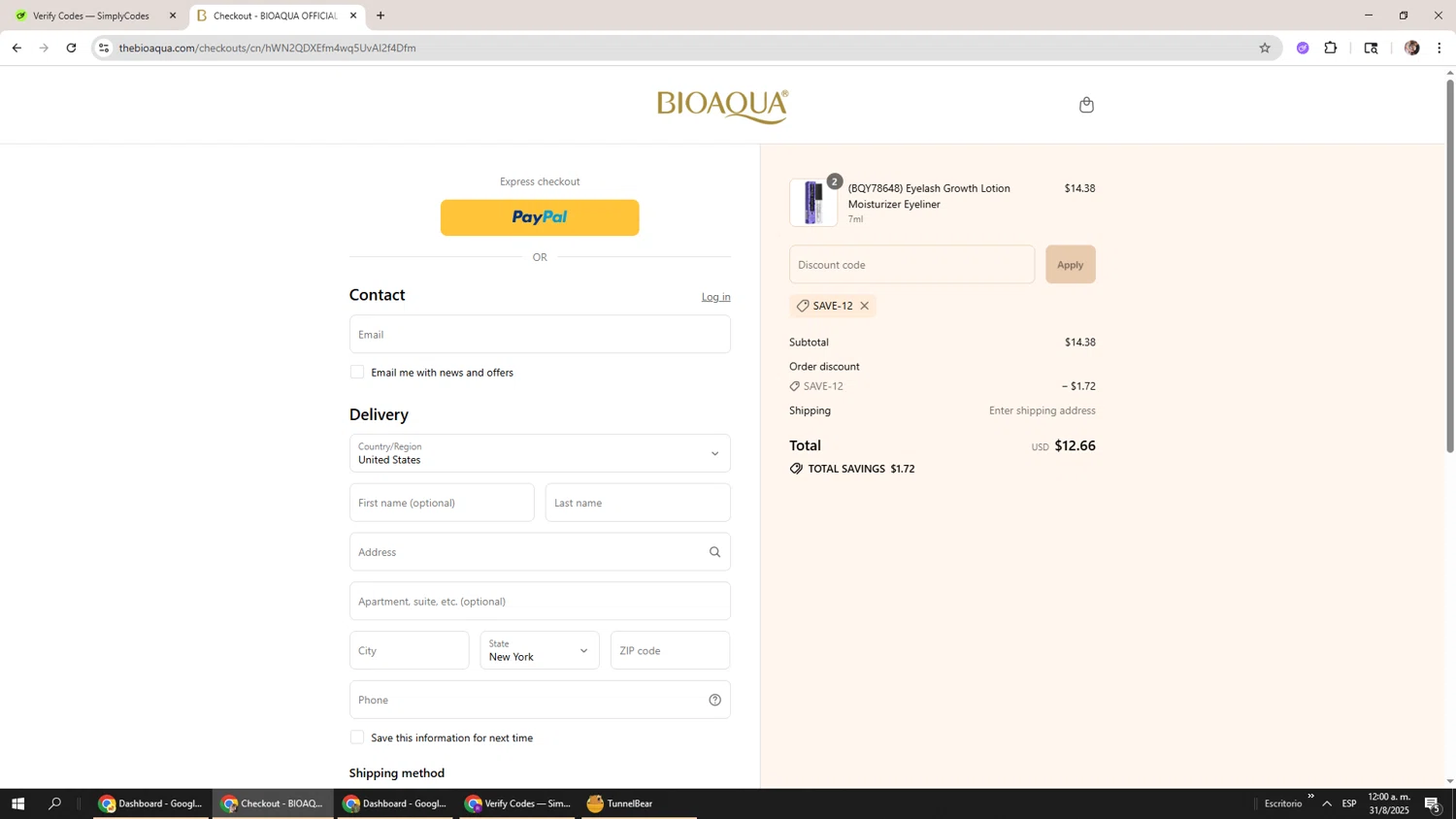The image size is (1456, 819).
Task: Pay with the PayPal express button
Action: [x=540, y=217]
